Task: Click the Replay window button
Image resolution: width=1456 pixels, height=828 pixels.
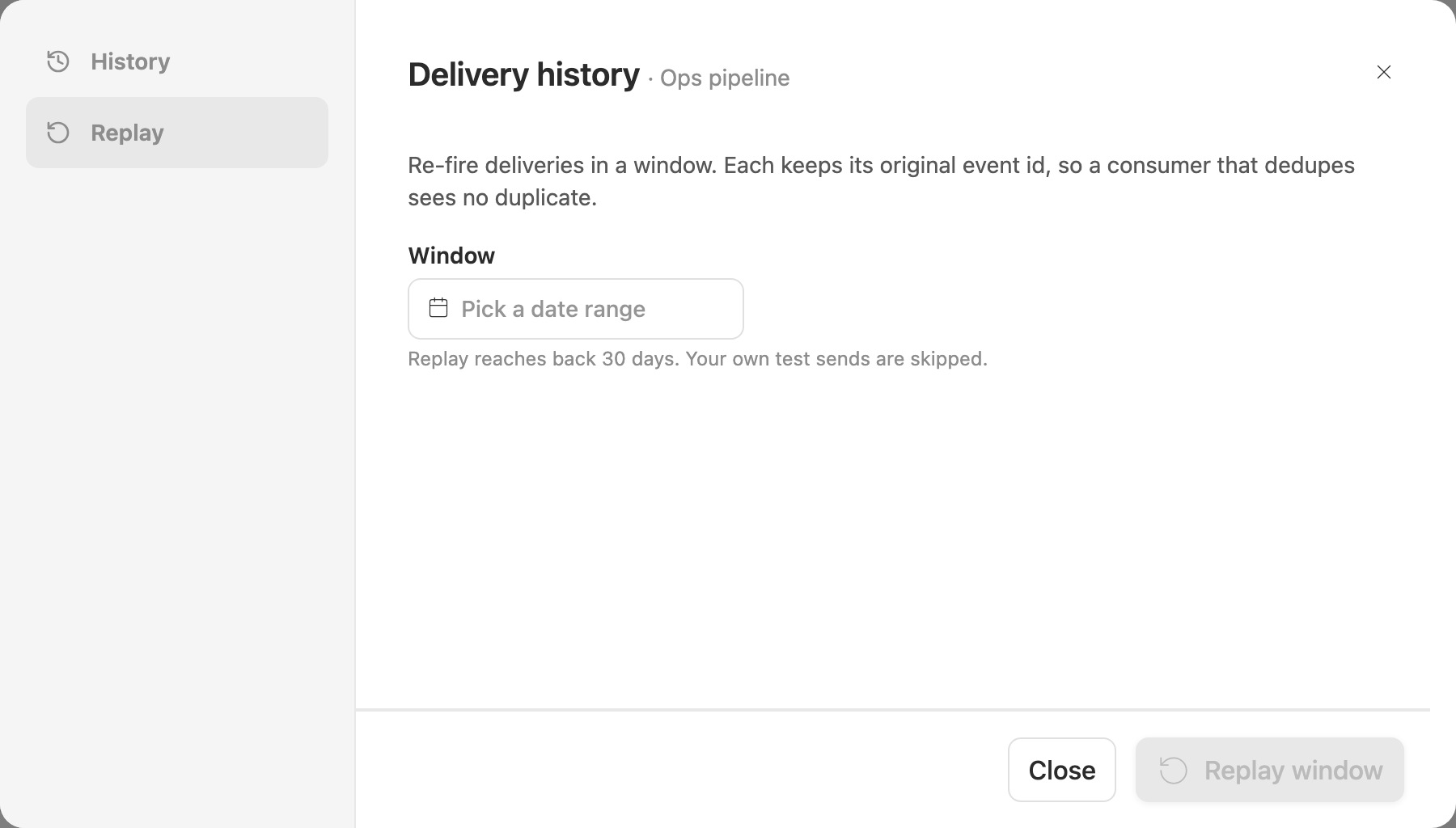Action: point(1269,770)
